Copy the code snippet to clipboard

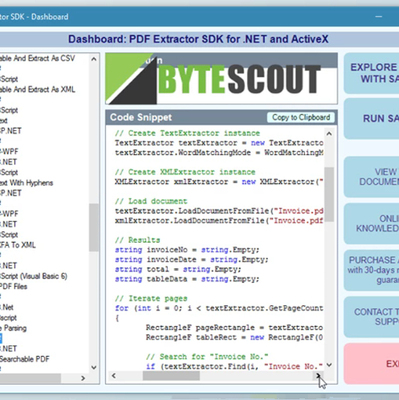[301, 117]
